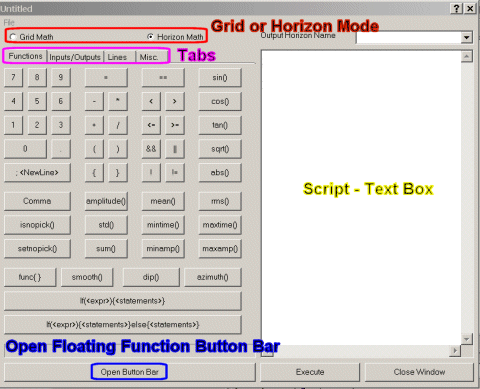Click the greater-than operator button
Viewport: 480px width, 389px height.
[175, 101]
